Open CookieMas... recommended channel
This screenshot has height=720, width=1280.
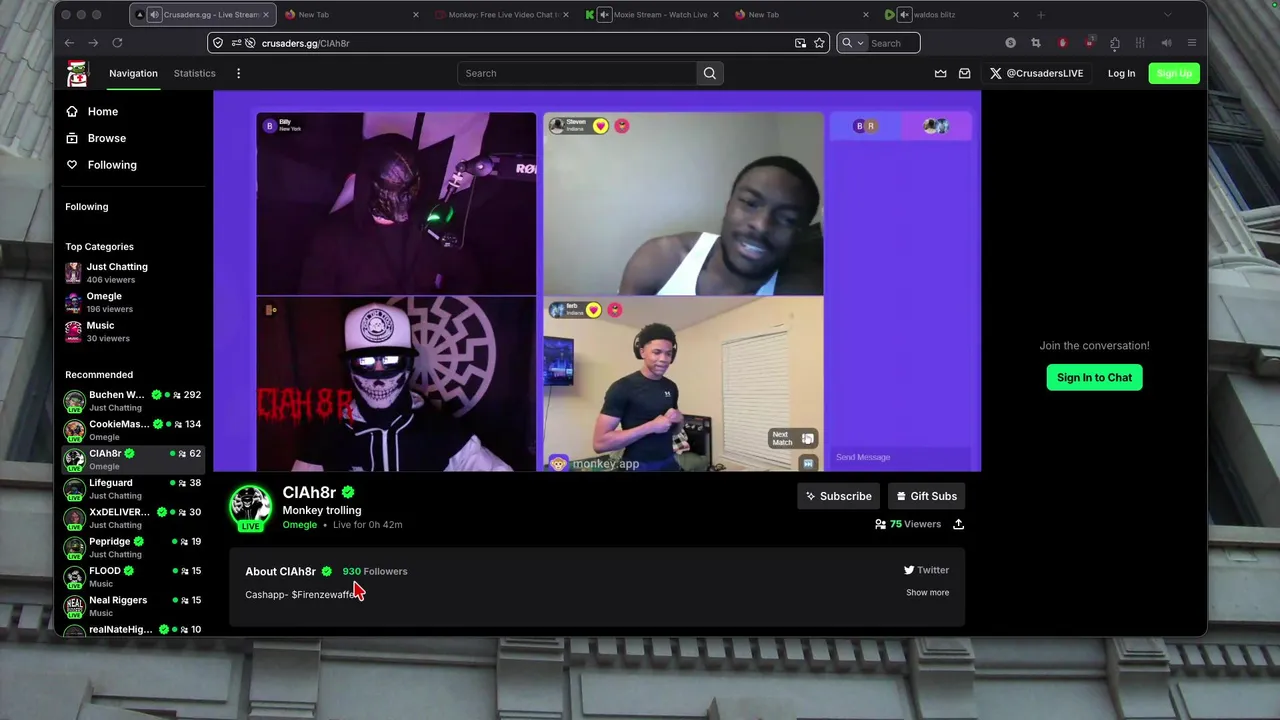point(133,430)
